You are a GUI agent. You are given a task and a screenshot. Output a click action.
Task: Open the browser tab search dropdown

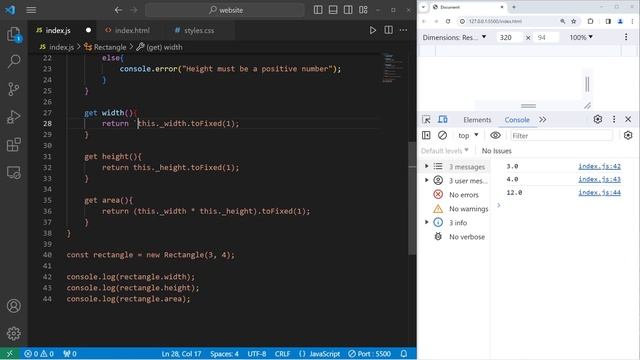(x=423, y=7)
